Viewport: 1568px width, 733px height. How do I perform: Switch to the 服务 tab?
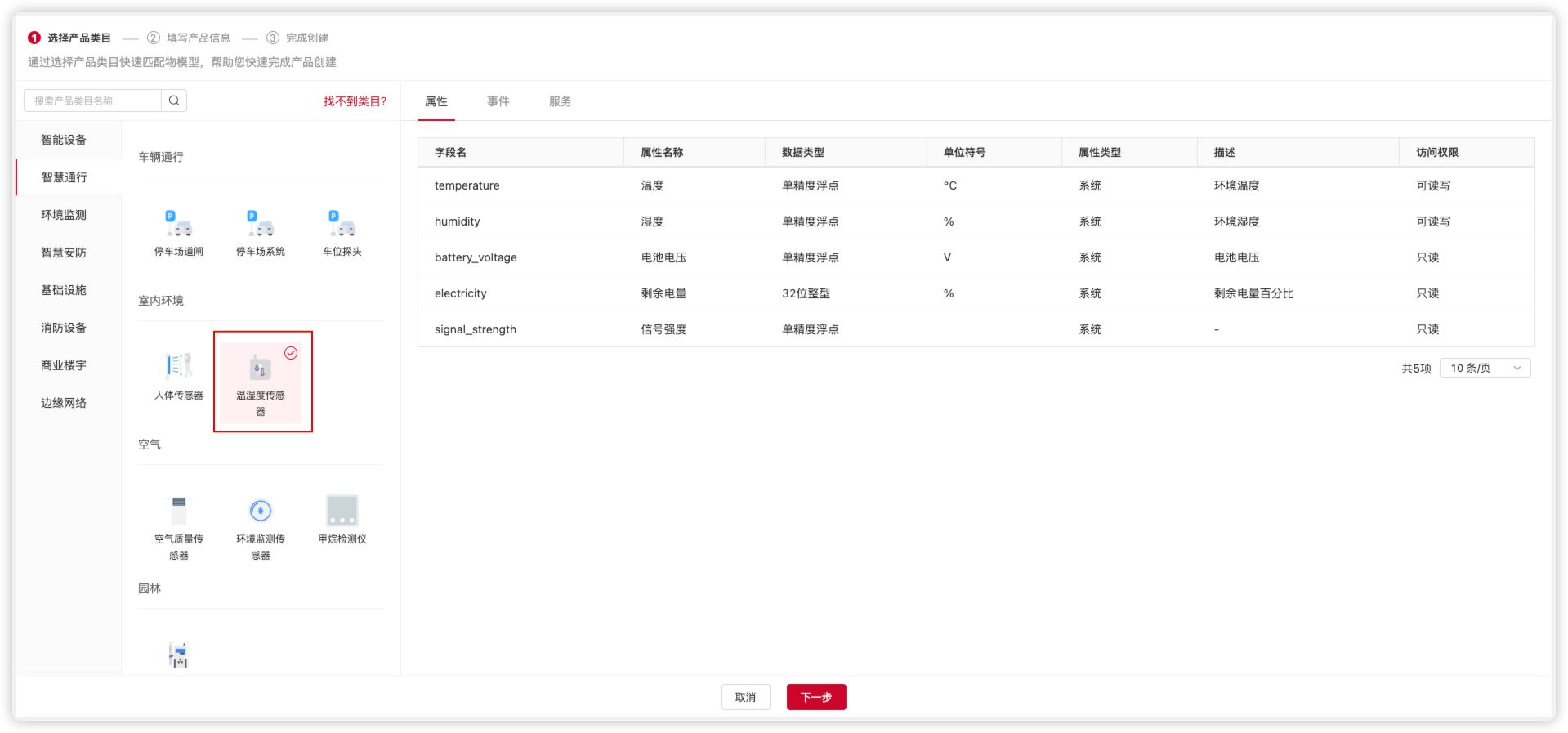[x=561, y=101]
